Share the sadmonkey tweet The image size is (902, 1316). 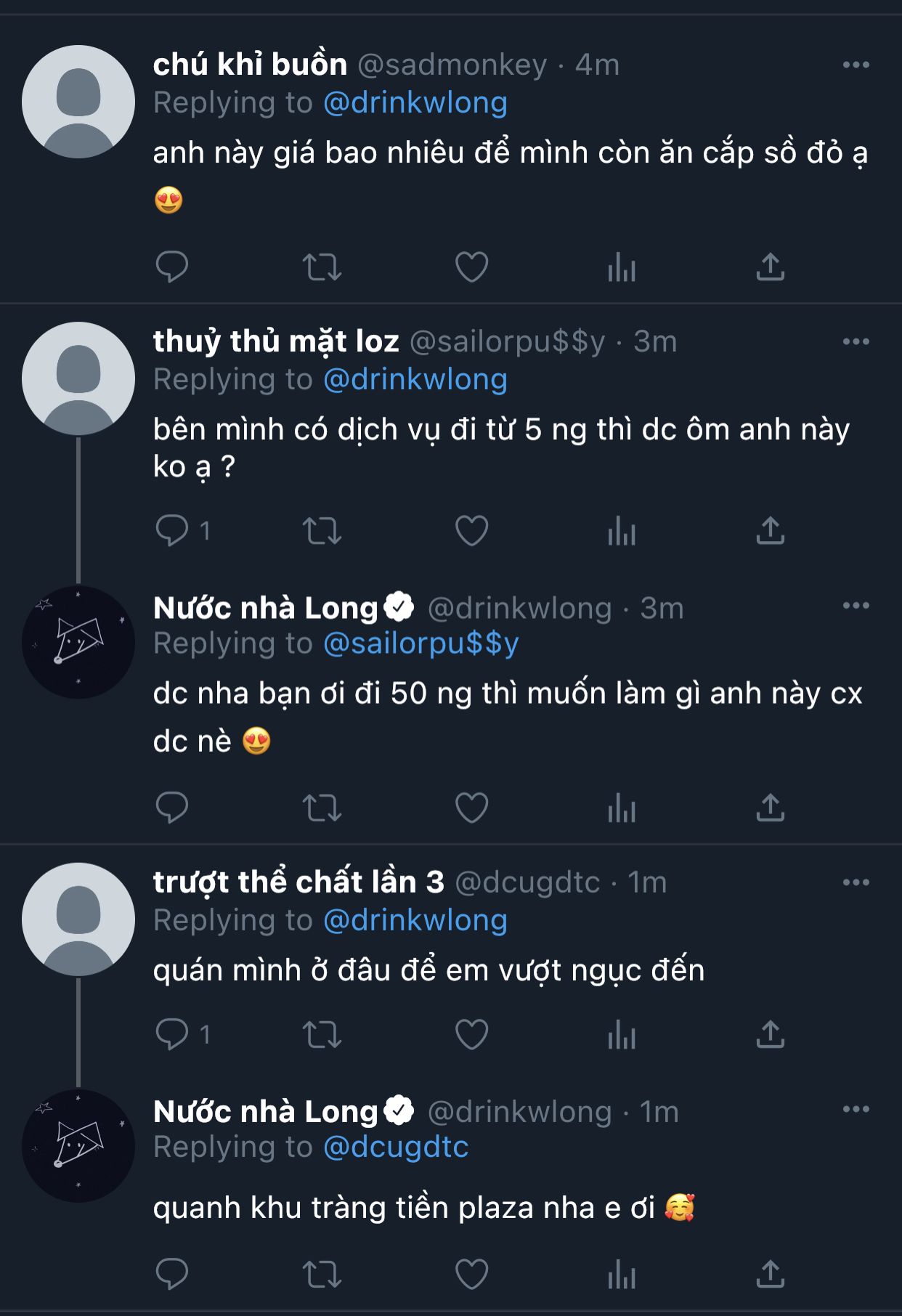tap(771, 267)
